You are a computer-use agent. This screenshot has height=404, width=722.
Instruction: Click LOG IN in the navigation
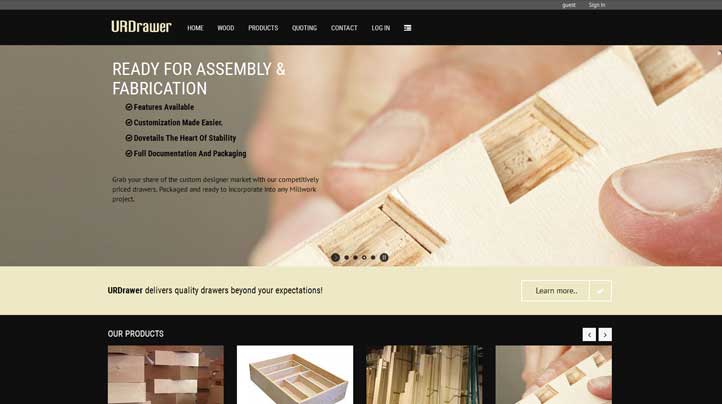[x=381, y=28]
